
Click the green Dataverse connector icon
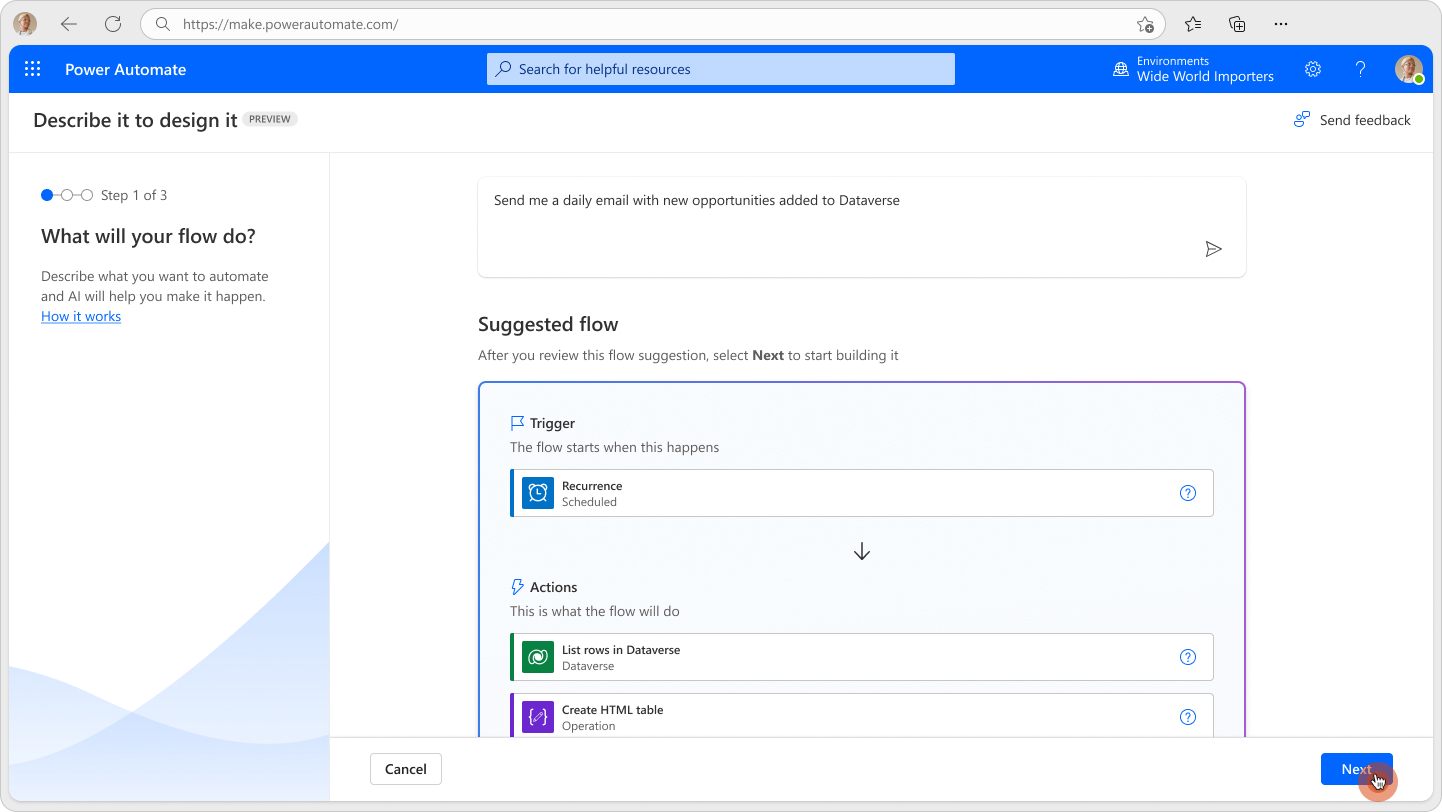pos(538,657)
